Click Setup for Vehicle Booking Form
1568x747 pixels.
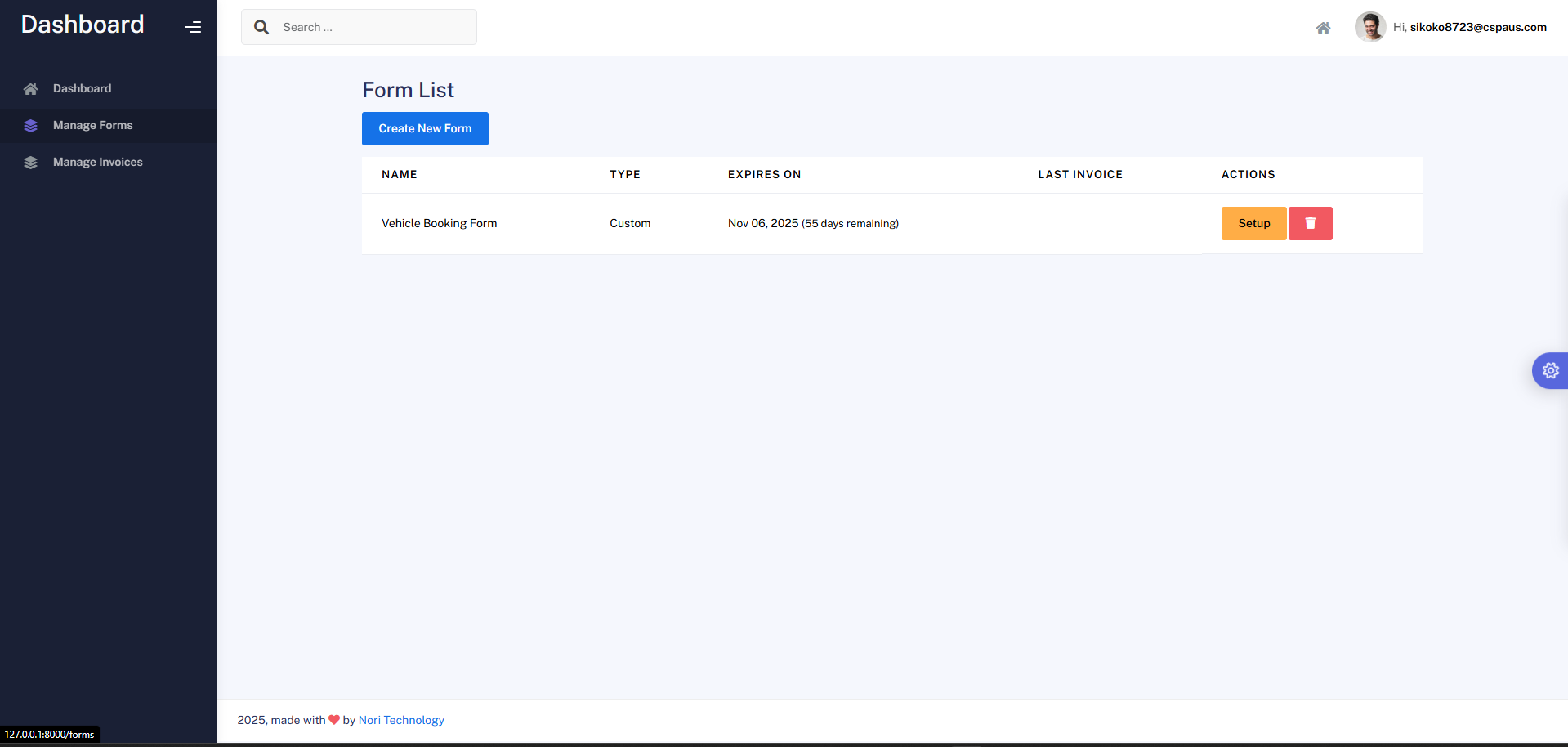click(x=1253, y=223)
